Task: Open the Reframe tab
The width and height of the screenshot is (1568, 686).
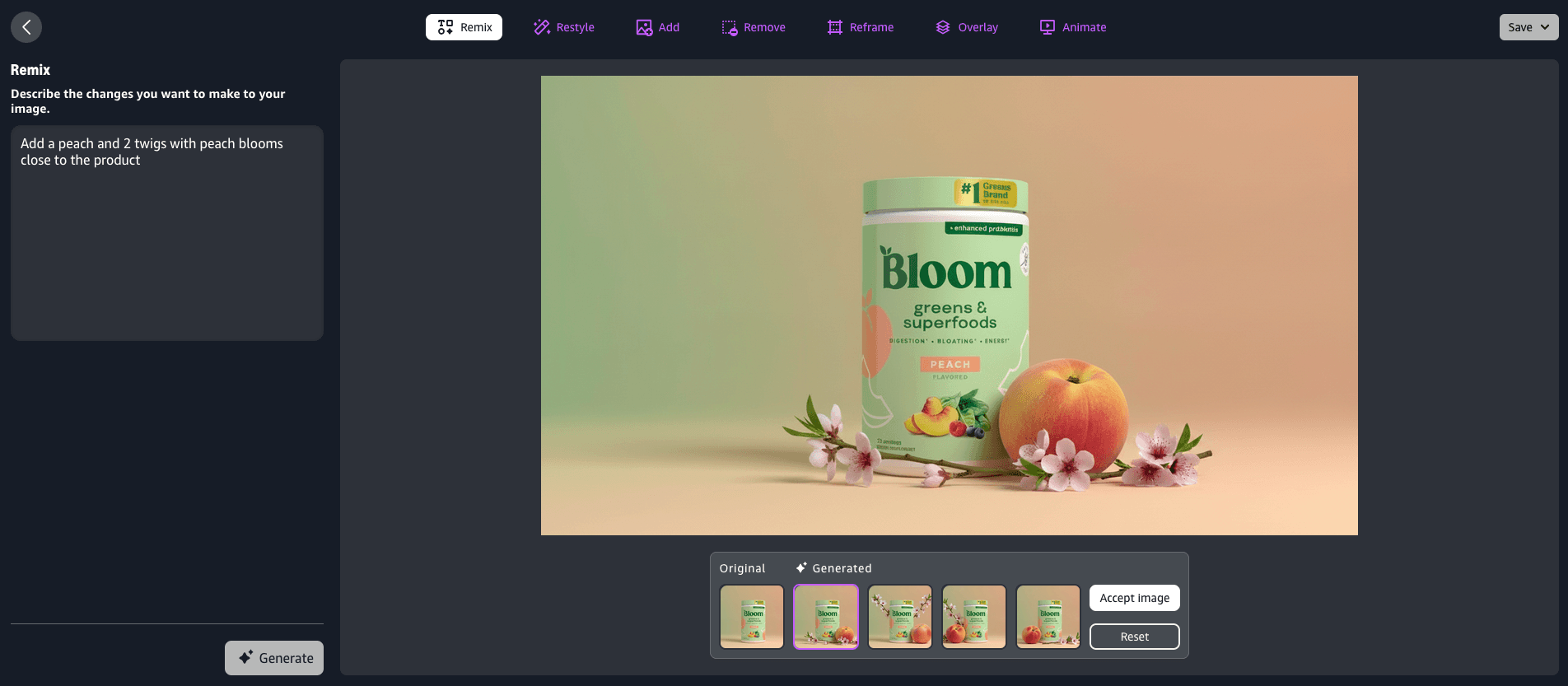Action: 861,27
